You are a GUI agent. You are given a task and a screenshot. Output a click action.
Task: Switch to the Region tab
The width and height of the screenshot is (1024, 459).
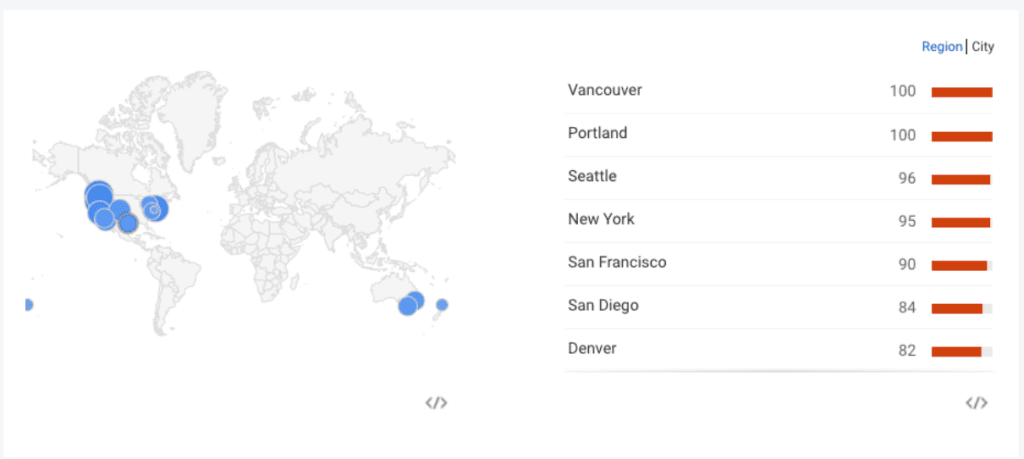942,47
